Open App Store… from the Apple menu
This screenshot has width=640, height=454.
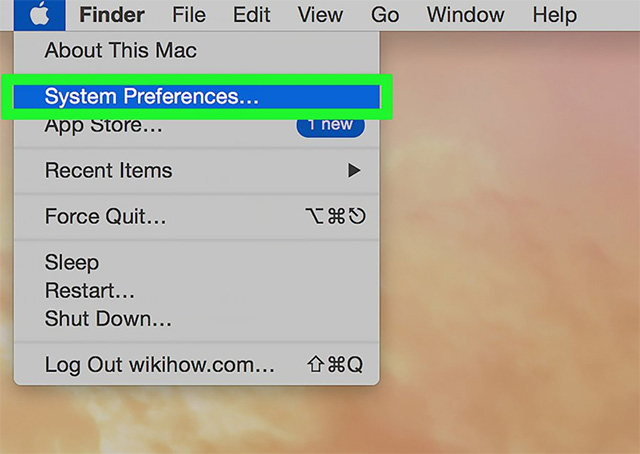(197, 126)
